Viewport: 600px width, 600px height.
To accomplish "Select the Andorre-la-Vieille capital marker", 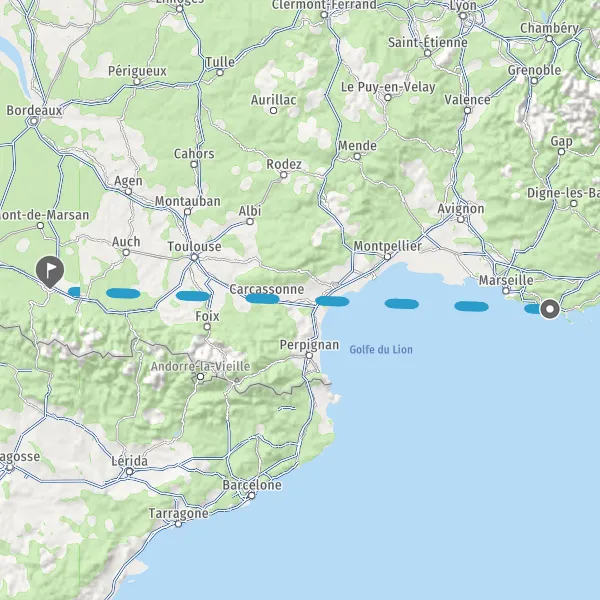I will coord(200,377).
